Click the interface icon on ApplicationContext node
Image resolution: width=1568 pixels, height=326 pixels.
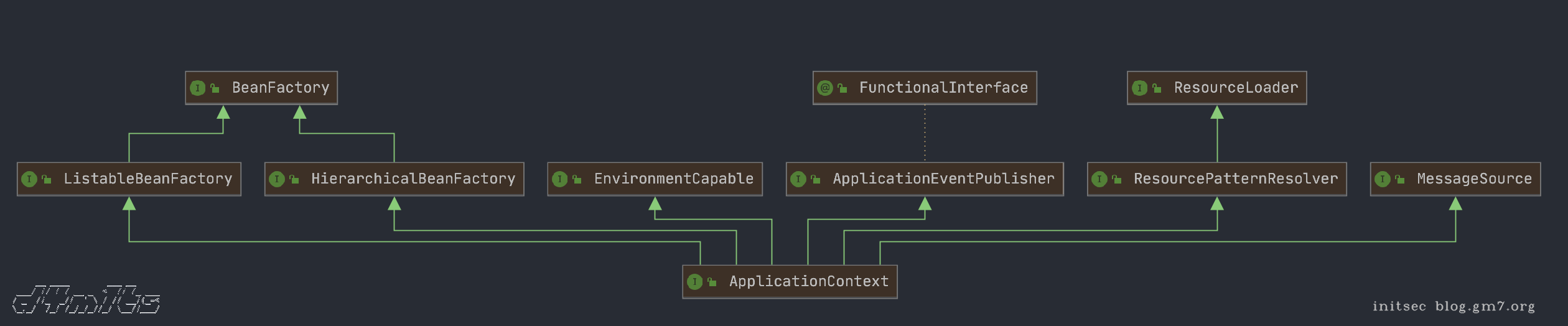tap(694, 282)
